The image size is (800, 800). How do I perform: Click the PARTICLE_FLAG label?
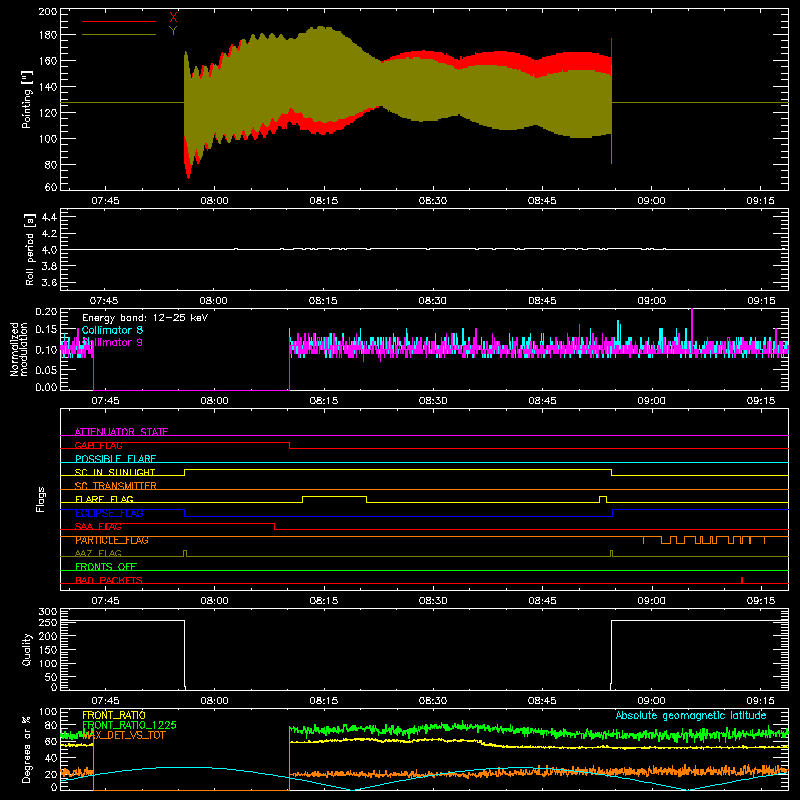pyautogui.click(x=112, y=540)
